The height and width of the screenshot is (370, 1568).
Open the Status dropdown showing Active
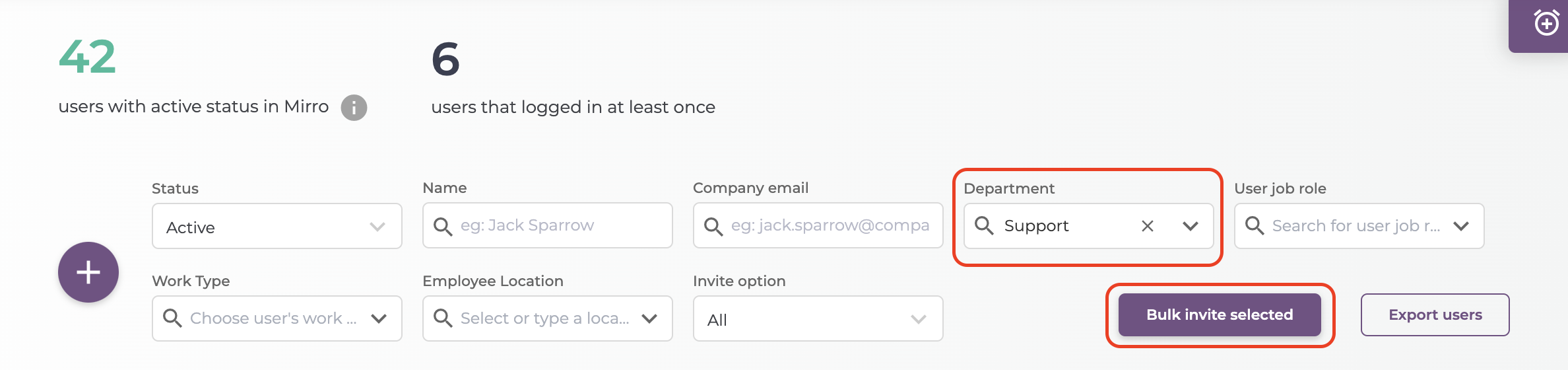[x=277, y=226]
